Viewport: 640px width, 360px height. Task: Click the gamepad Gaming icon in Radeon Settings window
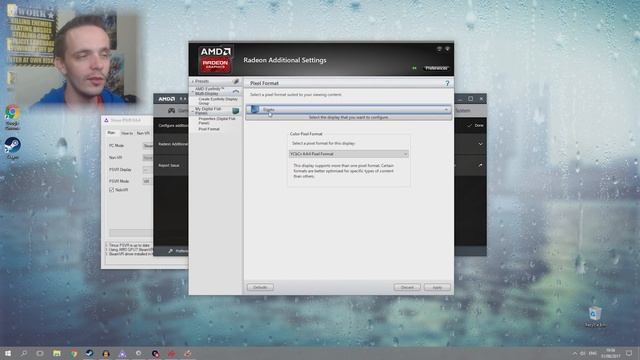(172, 110)
